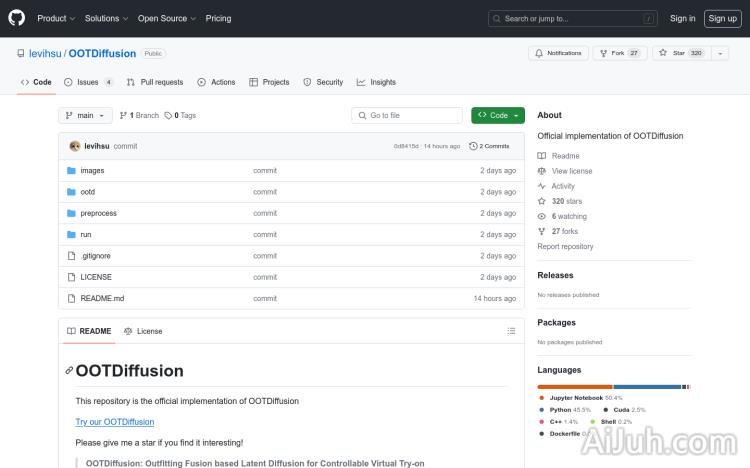Toggle Notifications for this repository

[x=559, y=53]
